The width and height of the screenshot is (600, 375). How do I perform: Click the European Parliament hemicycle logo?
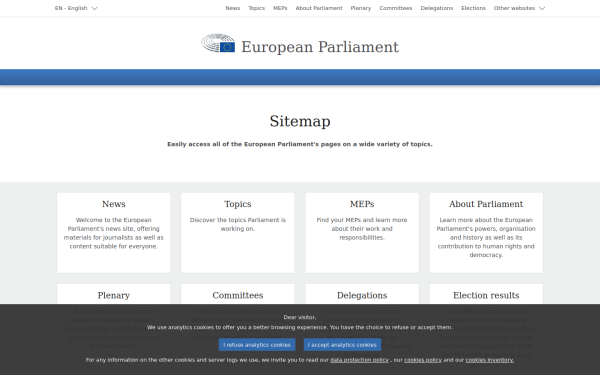218,43
